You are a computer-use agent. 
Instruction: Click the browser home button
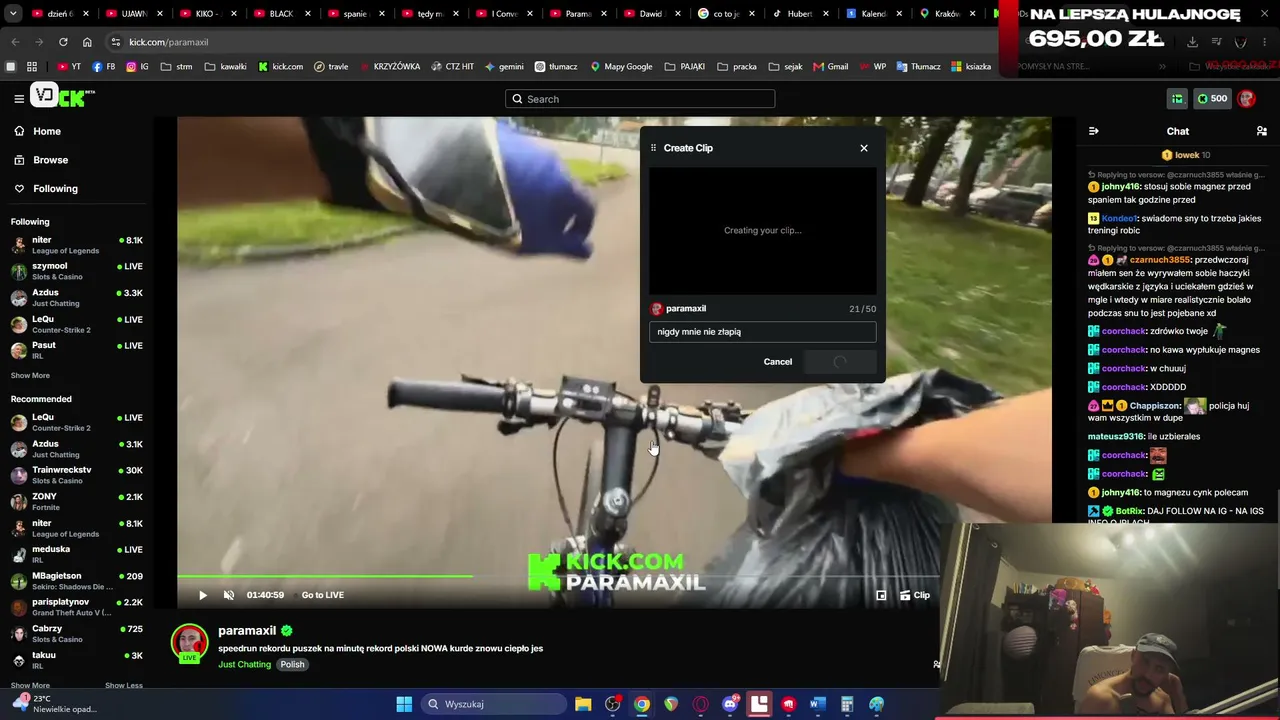coord(87,42)
